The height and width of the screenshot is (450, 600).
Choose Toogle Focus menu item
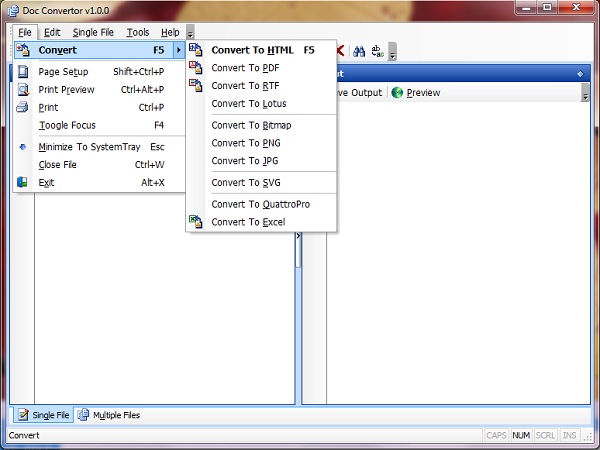[99, 125]
